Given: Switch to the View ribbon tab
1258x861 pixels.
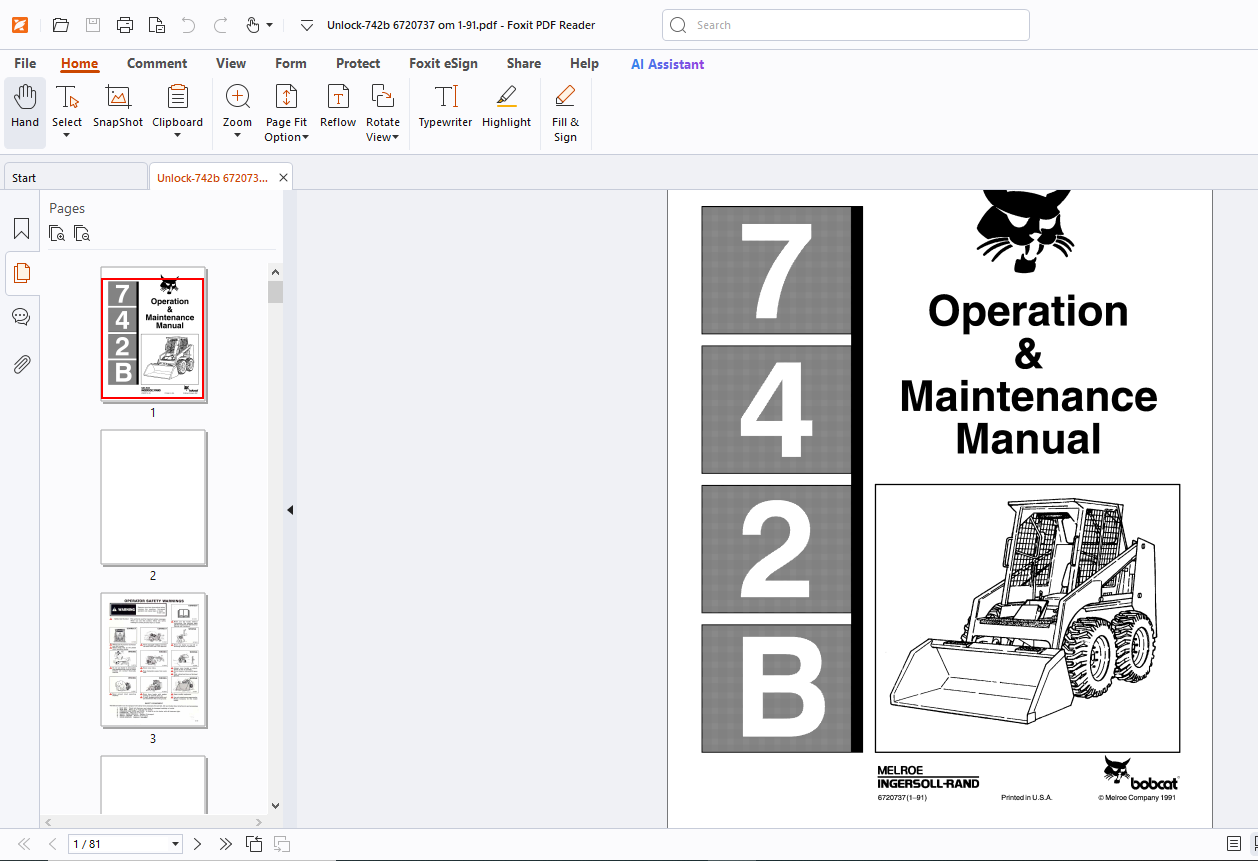Looking at the screenshot, I should click(x=231, y=63).
